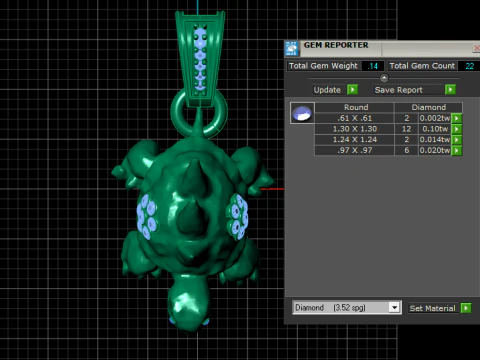Click the Total Gem Weight value .14
The width and height of the screenshot is (480, 360).
click(373, 66)
